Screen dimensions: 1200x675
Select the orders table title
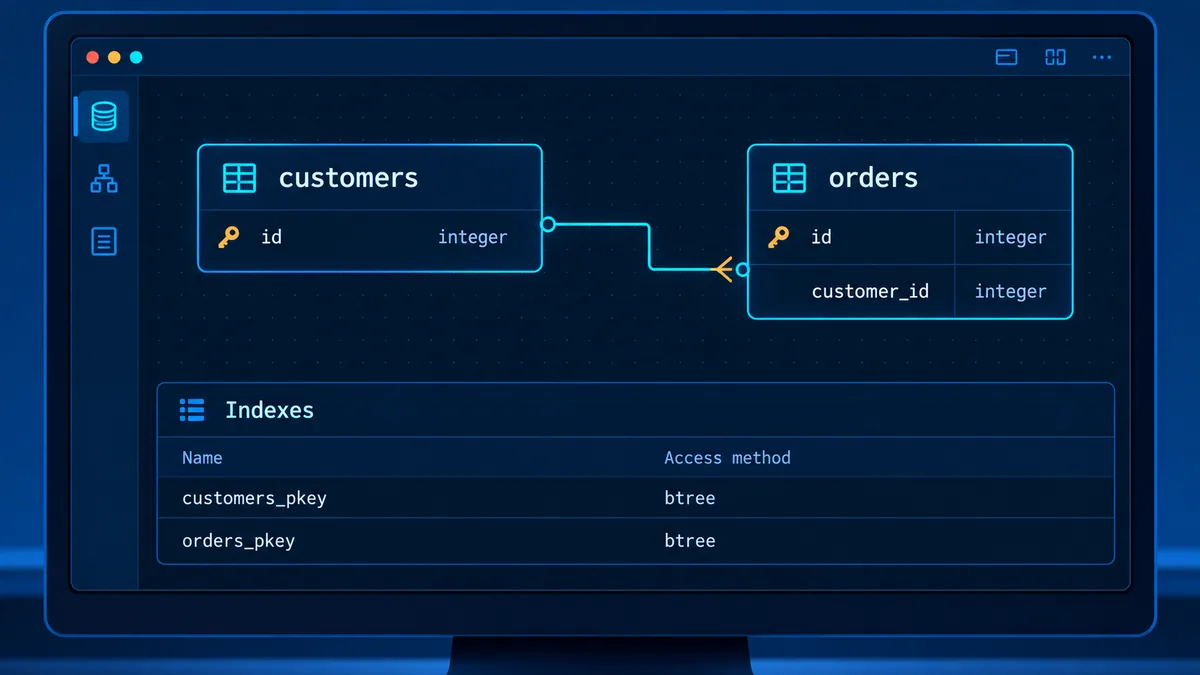873,178
